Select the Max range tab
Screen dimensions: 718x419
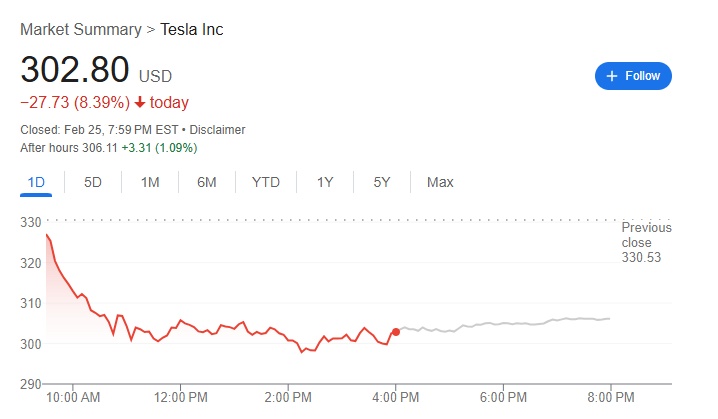pyautogui.click(x=440, y=182)
